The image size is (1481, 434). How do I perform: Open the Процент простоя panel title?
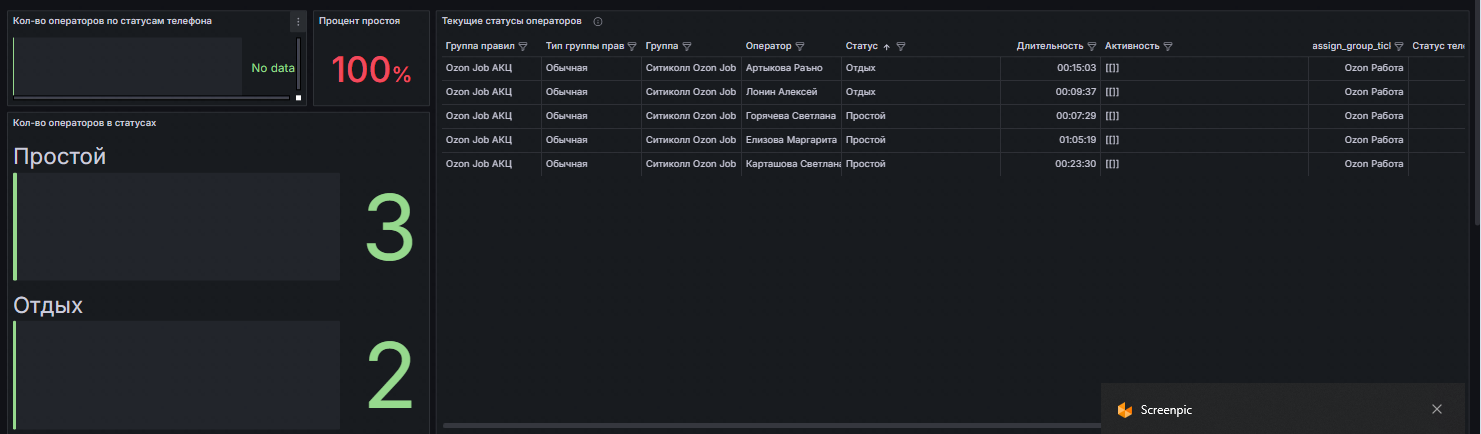[x=359, y=21]
